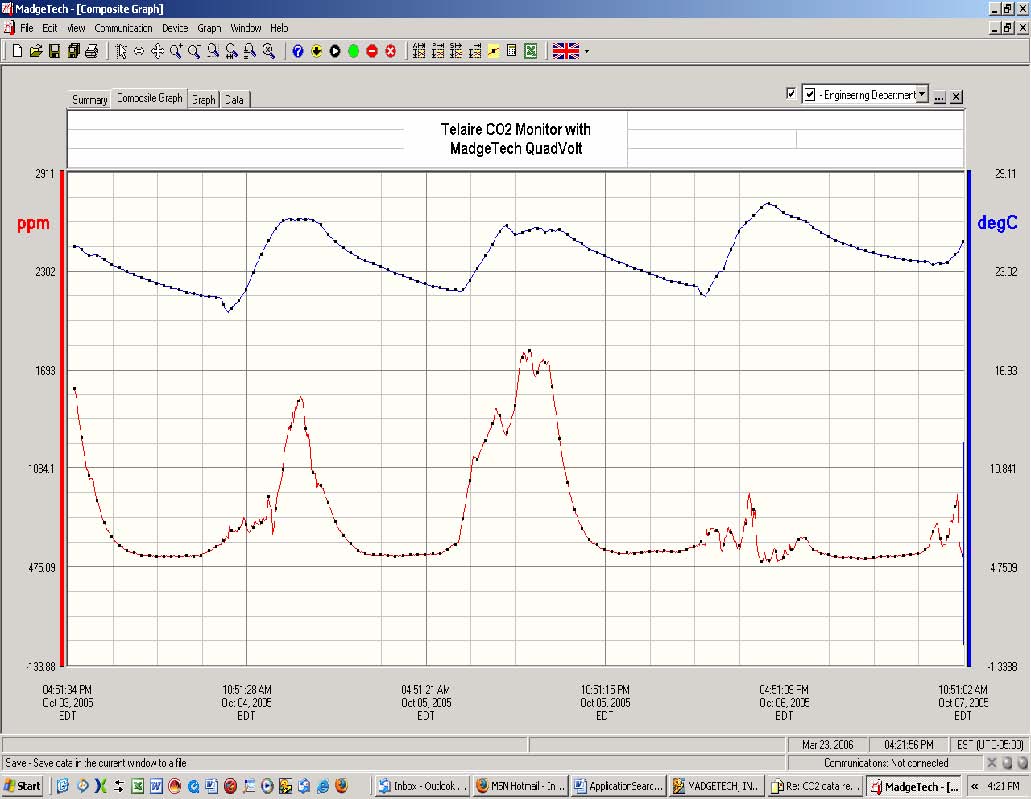Screen dimensions: 1031x799
Task: Click the yellow graph line icon
Action: point(492,51)
